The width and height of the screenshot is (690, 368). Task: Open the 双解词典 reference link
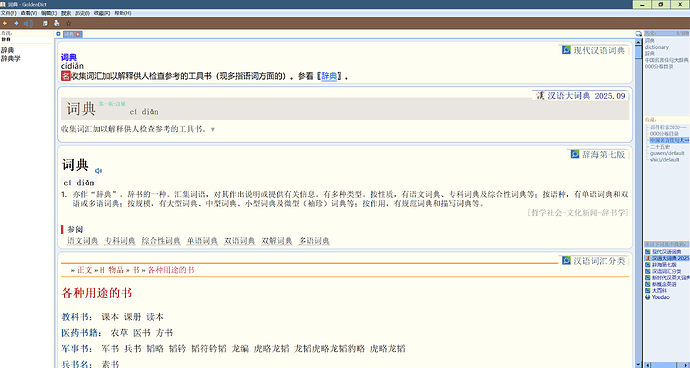277,241
